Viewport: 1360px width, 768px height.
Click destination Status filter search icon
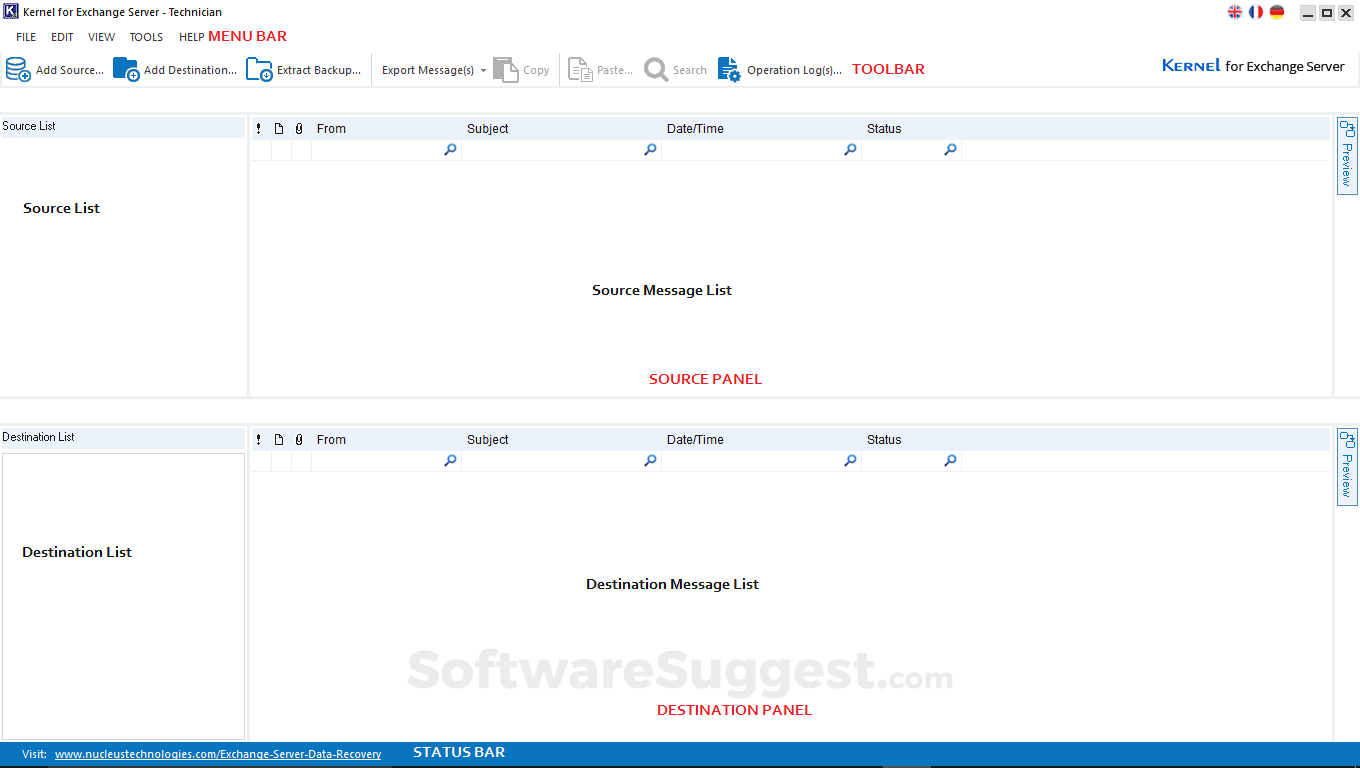pyautogui.click(x=950, y=461)
